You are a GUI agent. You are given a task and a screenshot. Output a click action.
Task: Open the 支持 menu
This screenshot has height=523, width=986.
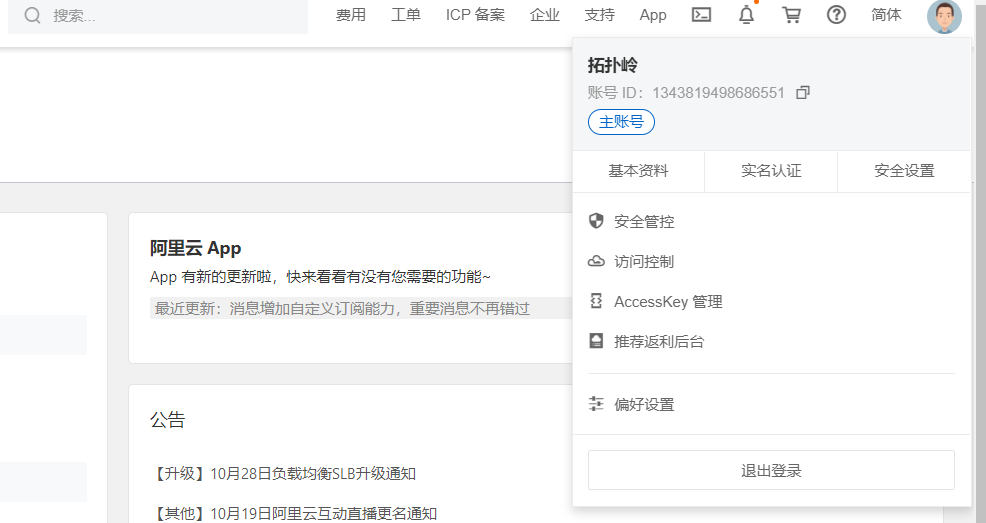599,15
